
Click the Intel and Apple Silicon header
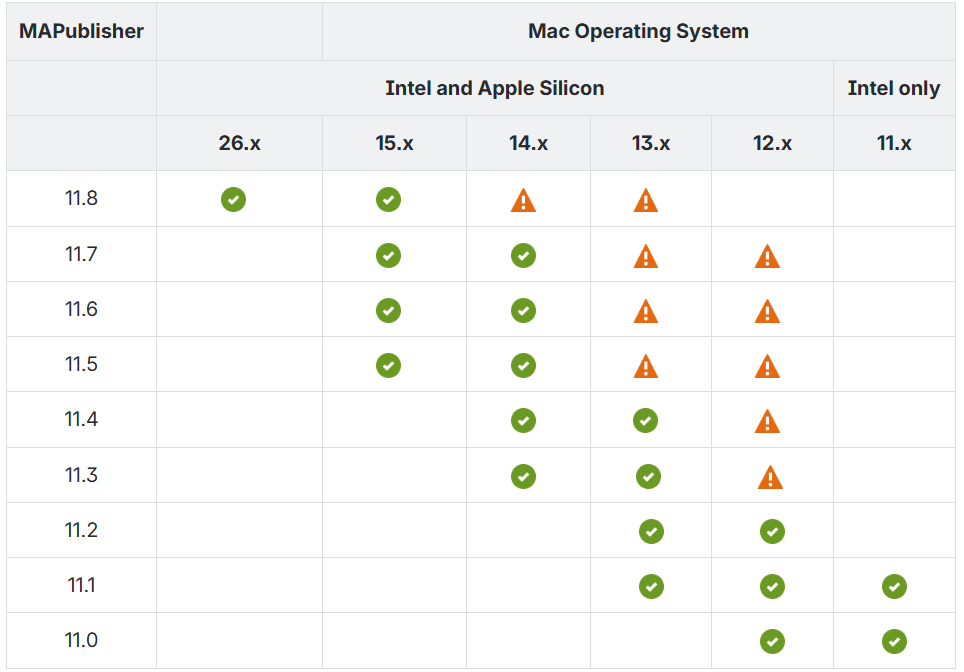[x=494, y=88]
